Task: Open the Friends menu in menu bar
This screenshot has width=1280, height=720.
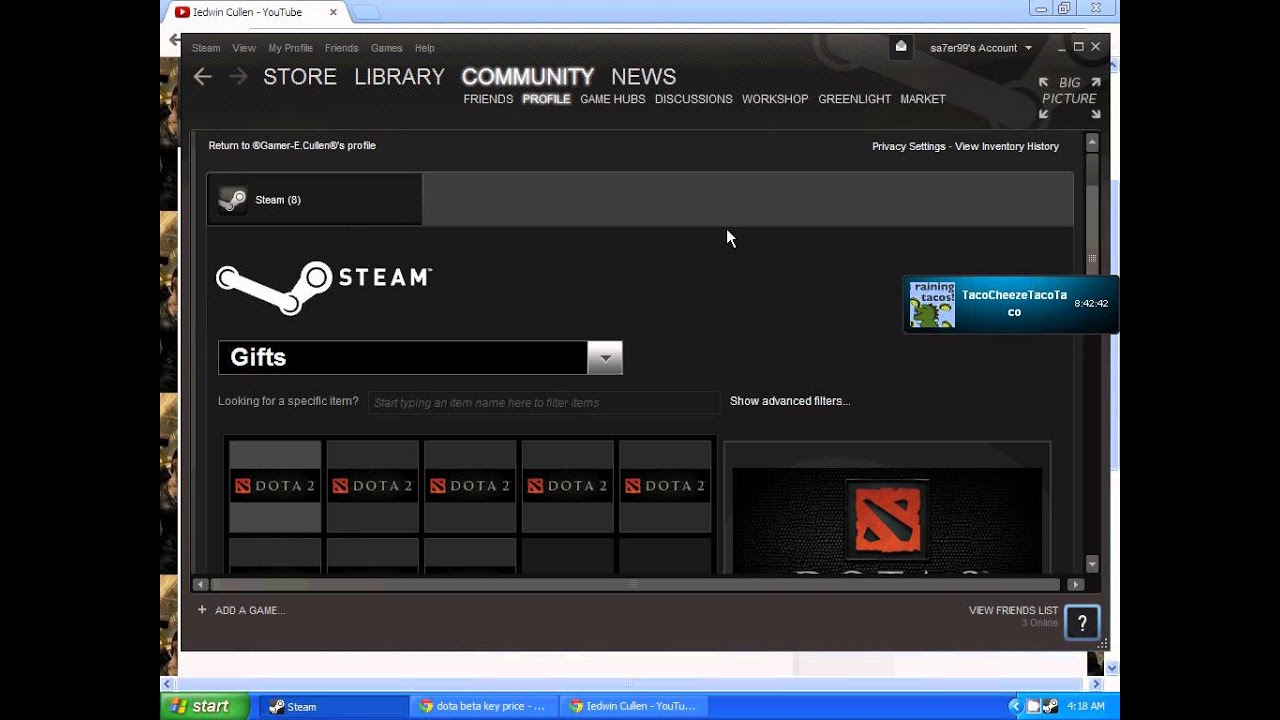Action: pyautogui.click(x=341, y=48)
